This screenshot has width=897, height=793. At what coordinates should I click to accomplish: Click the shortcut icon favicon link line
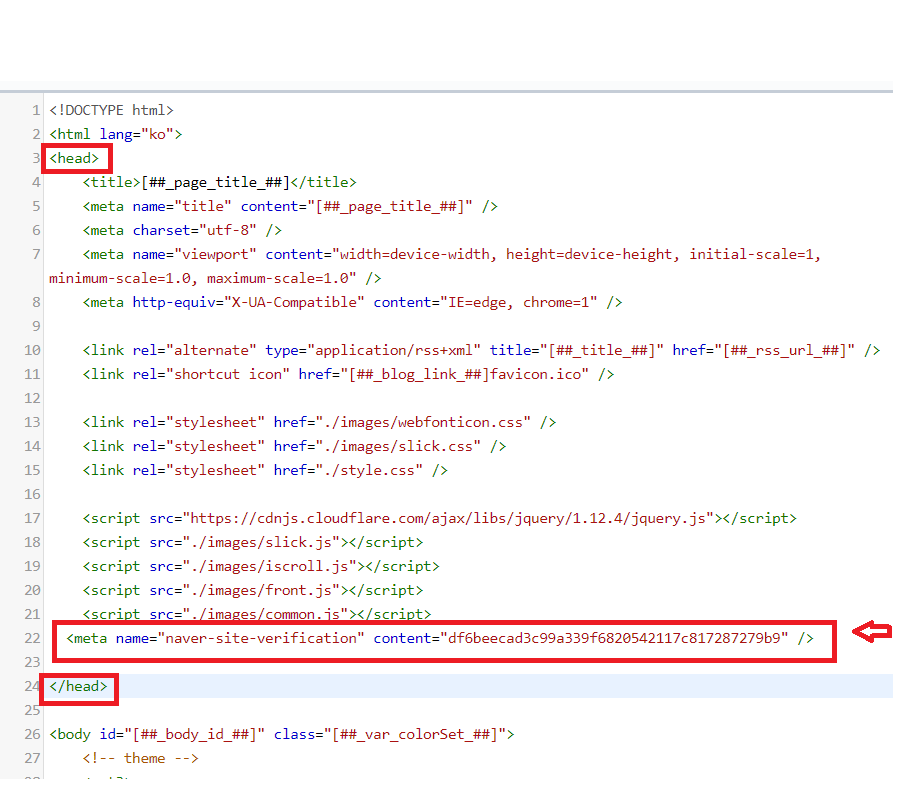[348, 374]
